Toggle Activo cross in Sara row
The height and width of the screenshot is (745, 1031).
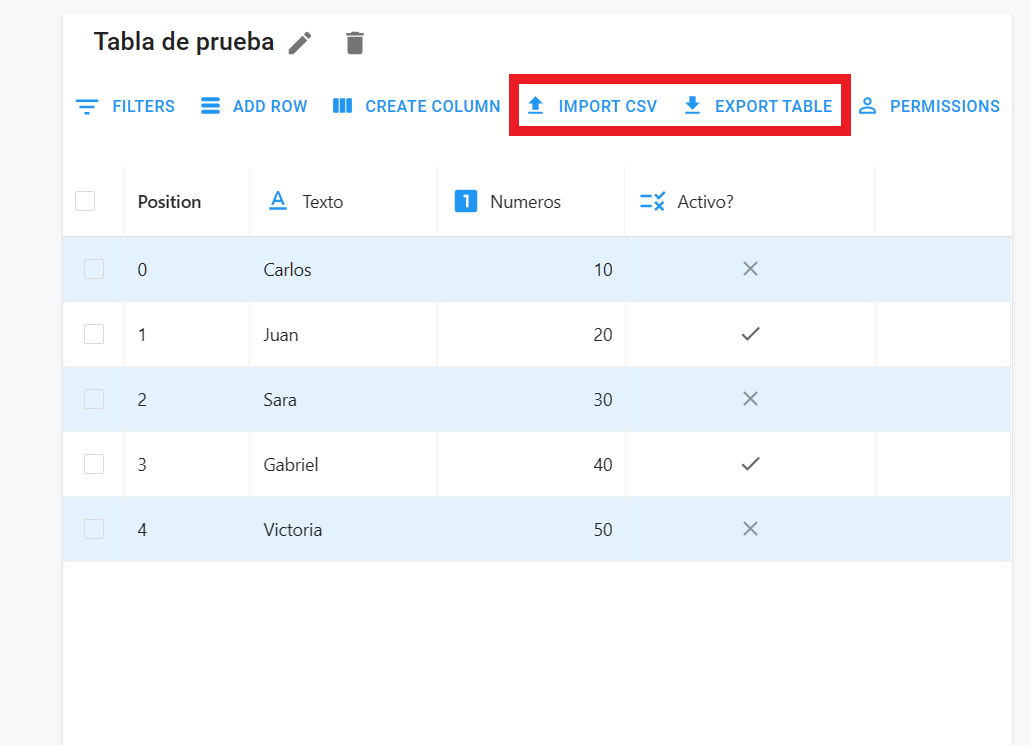(750, 398)
